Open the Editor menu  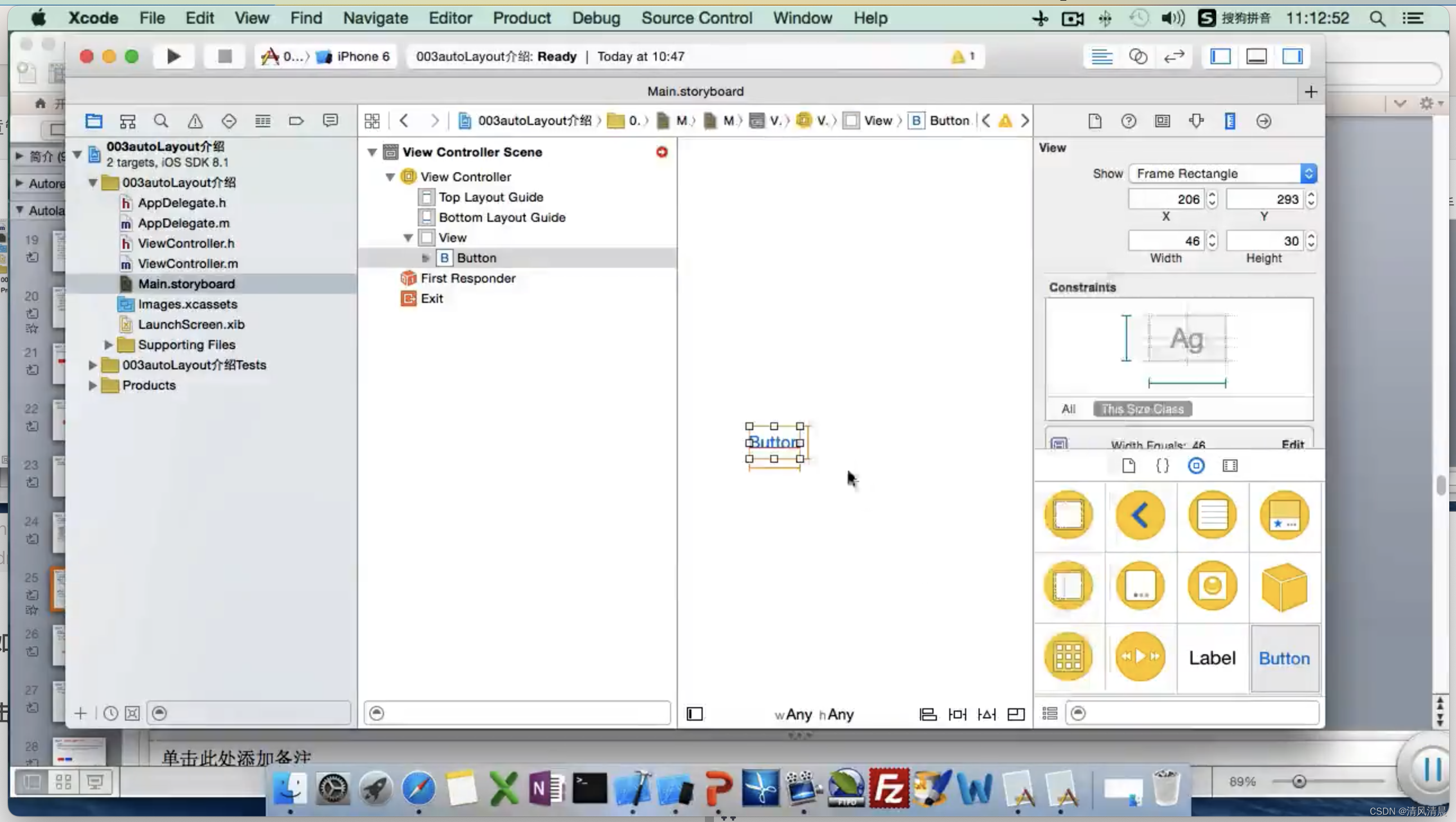point(450,18)
